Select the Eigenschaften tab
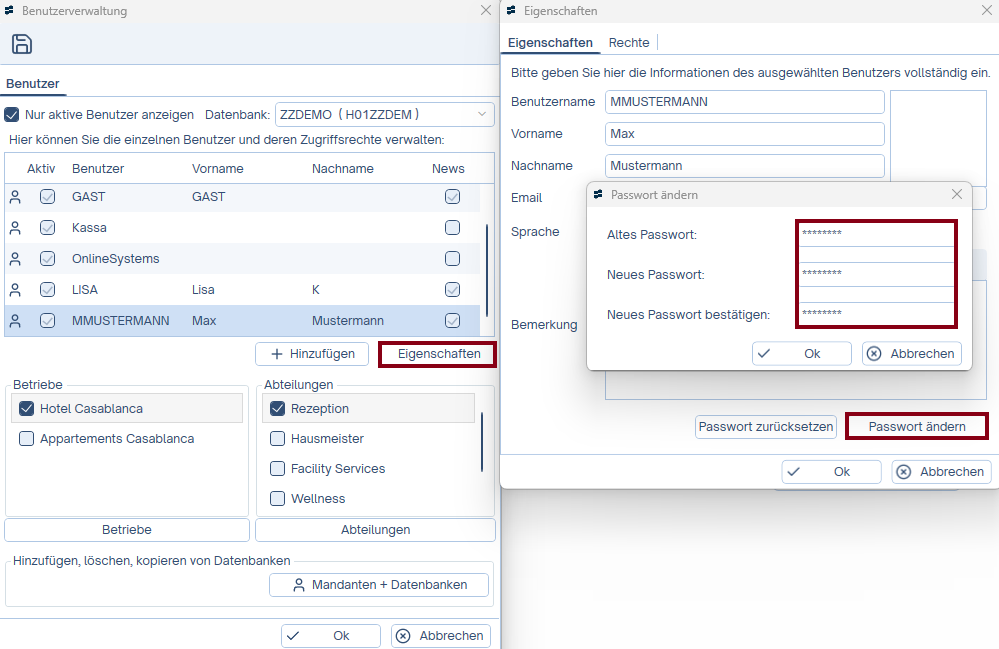999x649 pixels. click(550, 42)
